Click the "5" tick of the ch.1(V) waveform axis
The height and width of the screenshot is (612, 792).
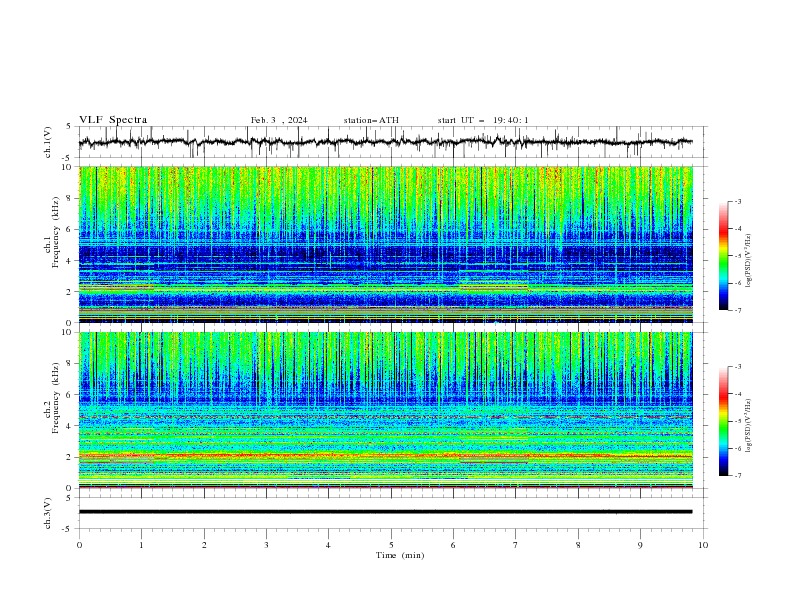(69, 126)
